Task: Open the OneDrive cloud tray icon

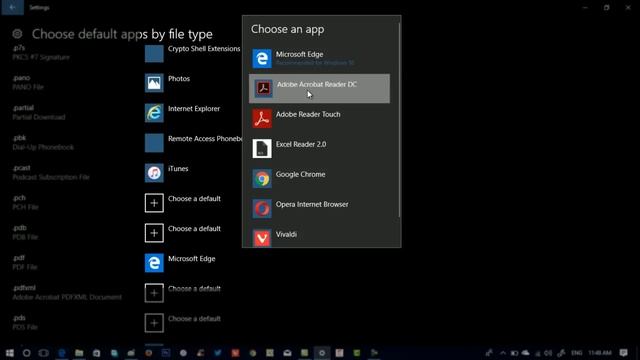Action: [525, 353]
